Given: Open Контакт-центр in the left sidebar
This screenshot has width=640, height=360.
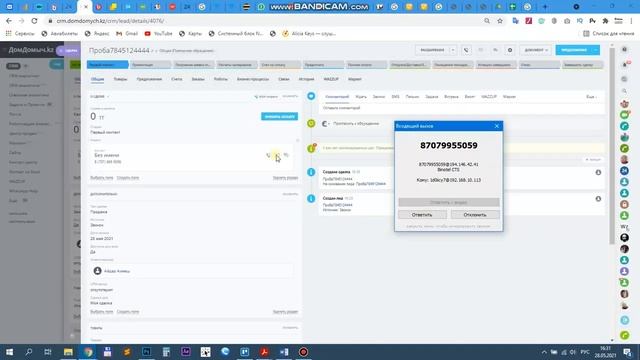Looking at the screenshot, I should click(23, 162).
